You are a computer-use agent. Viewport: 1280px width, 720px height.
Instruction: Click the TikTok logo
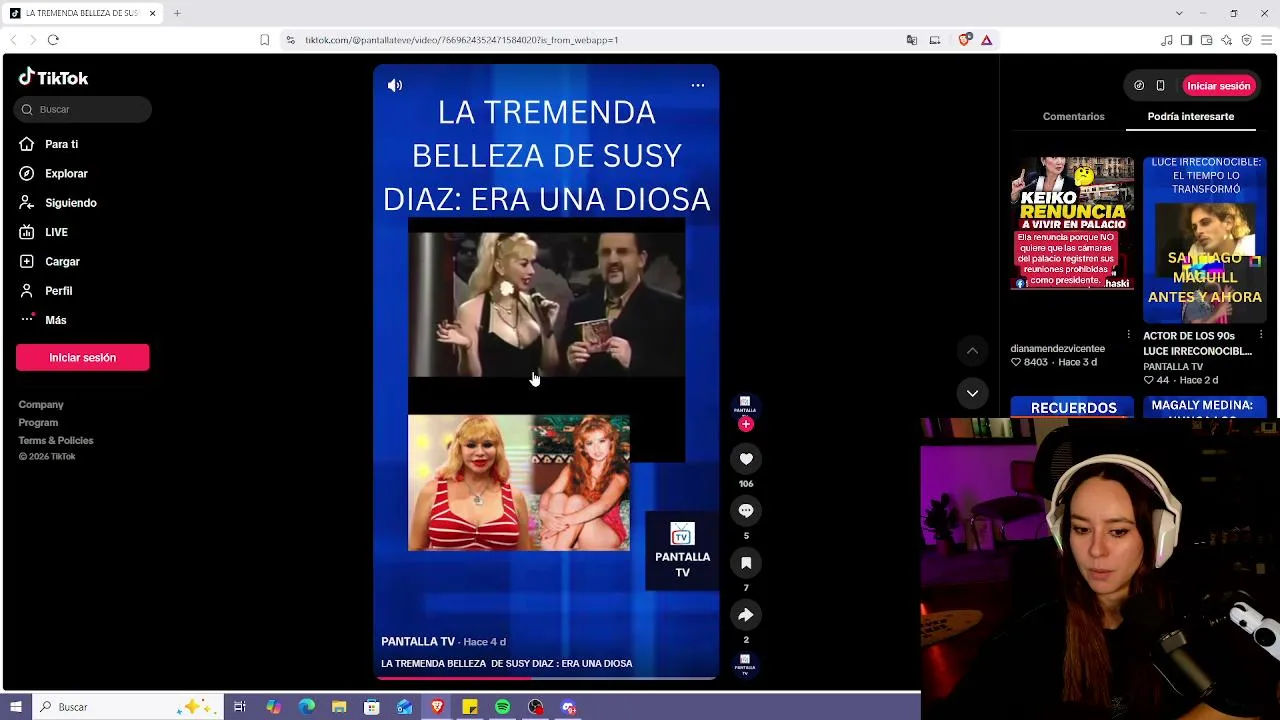pyautogui.click(x=54, y=78)
